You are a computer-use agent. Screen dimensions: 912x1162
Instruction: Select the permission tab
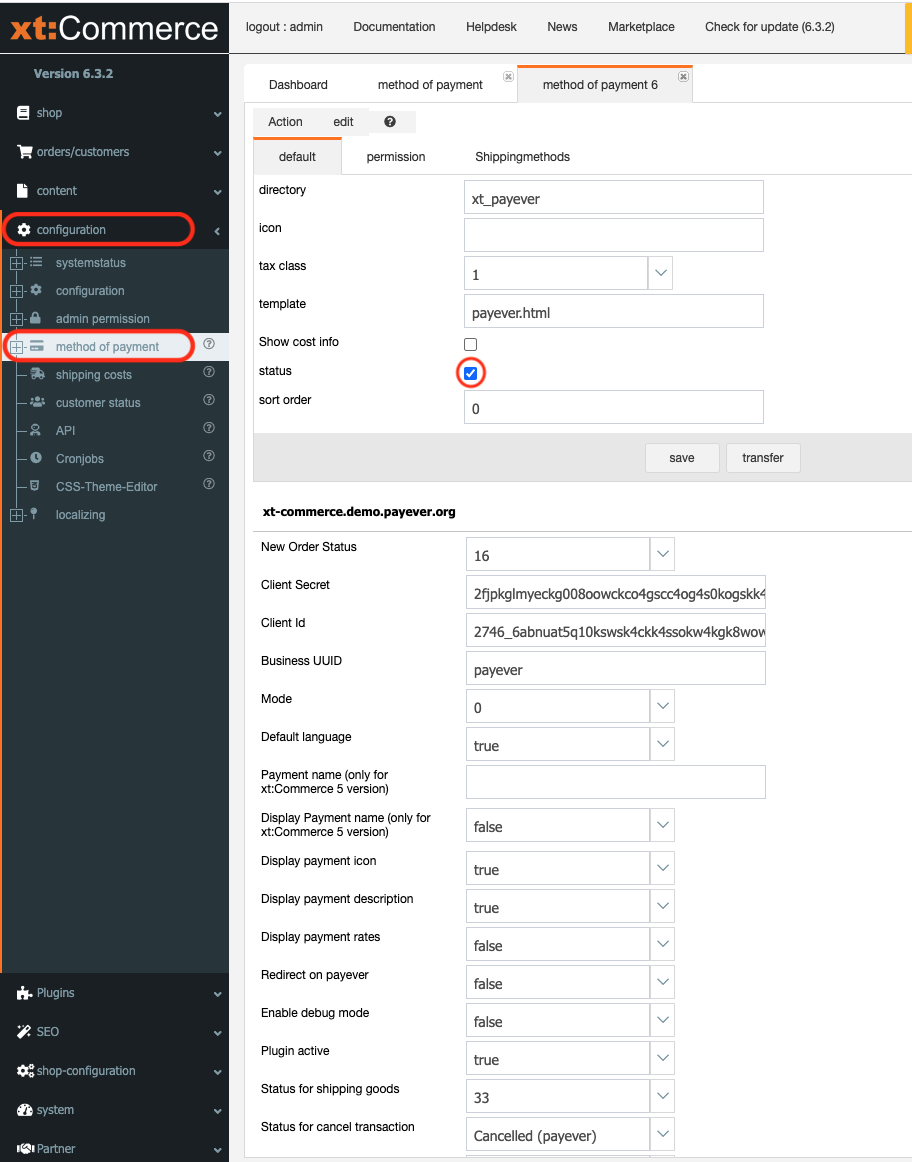pos(396,156)
